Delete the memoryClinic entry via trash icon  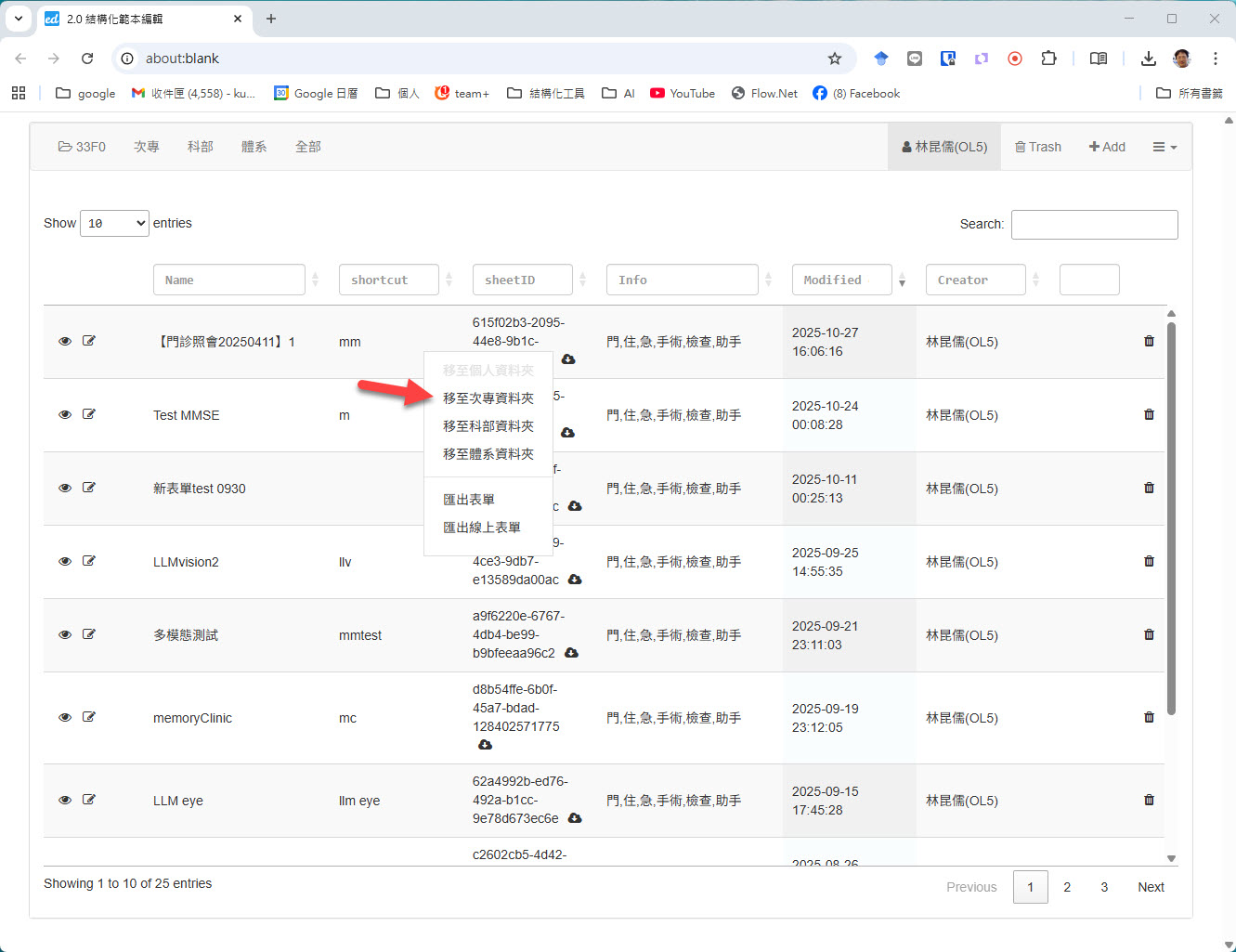(1149, 717)
